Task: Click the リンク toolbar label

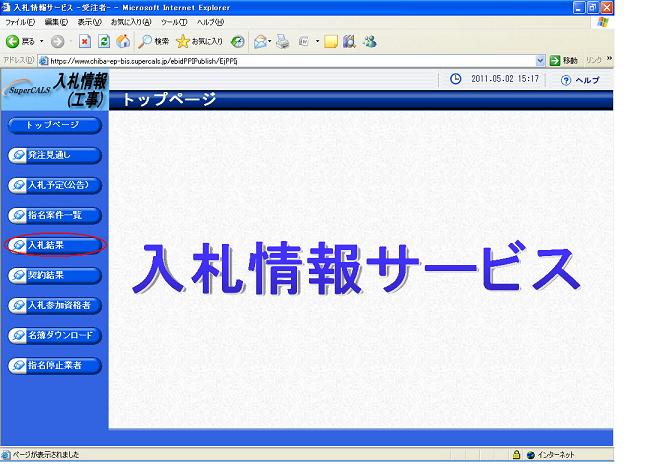Action: pos(594,60)
